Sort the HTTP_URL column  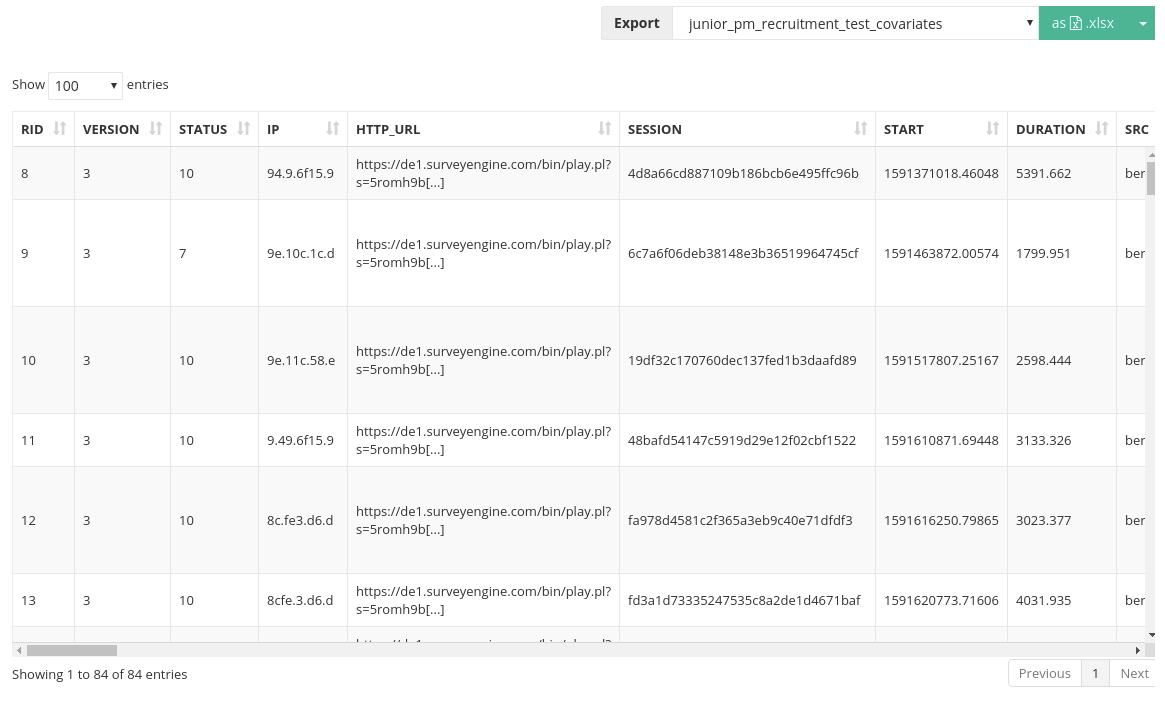(x=604, y=128)
